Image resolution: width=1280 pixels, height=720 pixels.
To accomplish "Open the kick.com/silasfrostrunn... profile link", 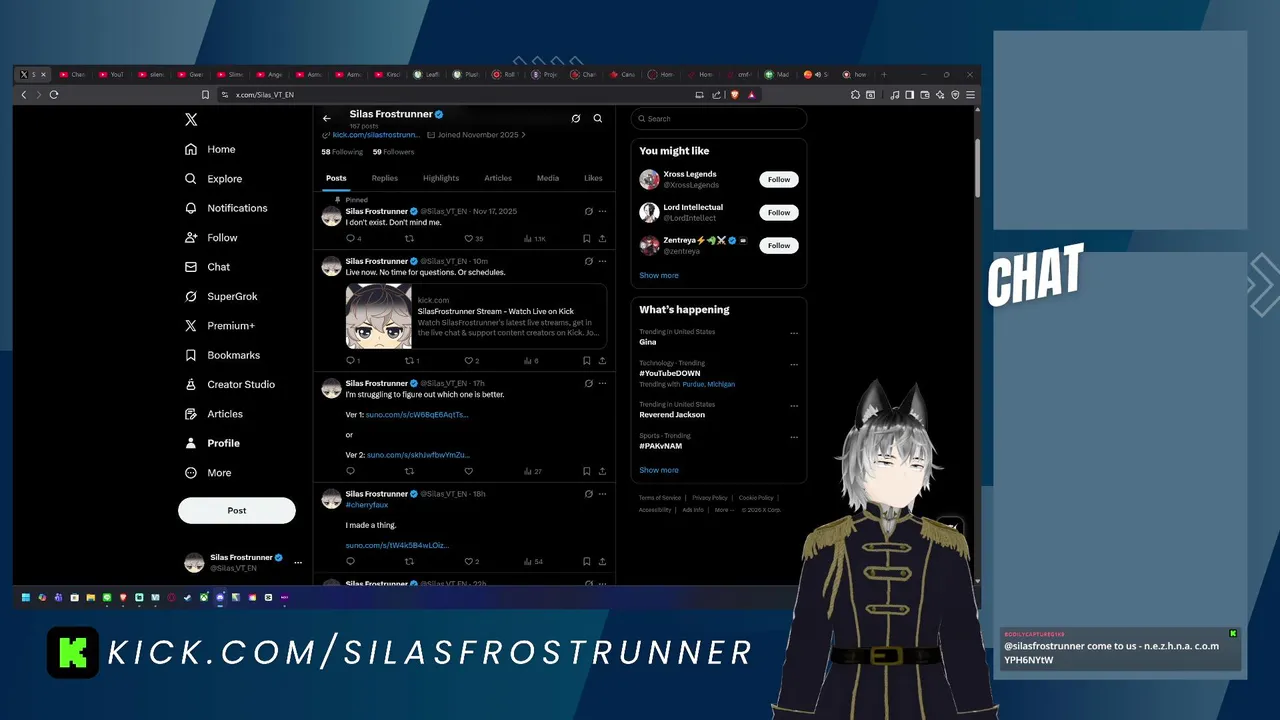I will click(x=376, y=135).
